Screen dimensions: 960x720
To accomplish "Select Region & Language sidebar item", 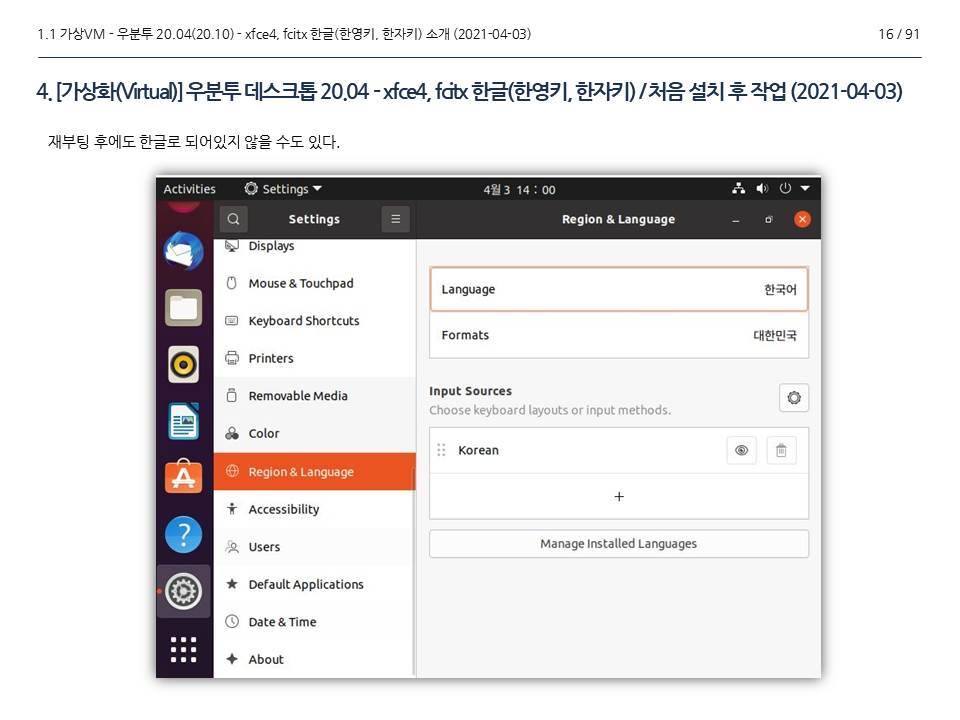I will click(315, 471).
